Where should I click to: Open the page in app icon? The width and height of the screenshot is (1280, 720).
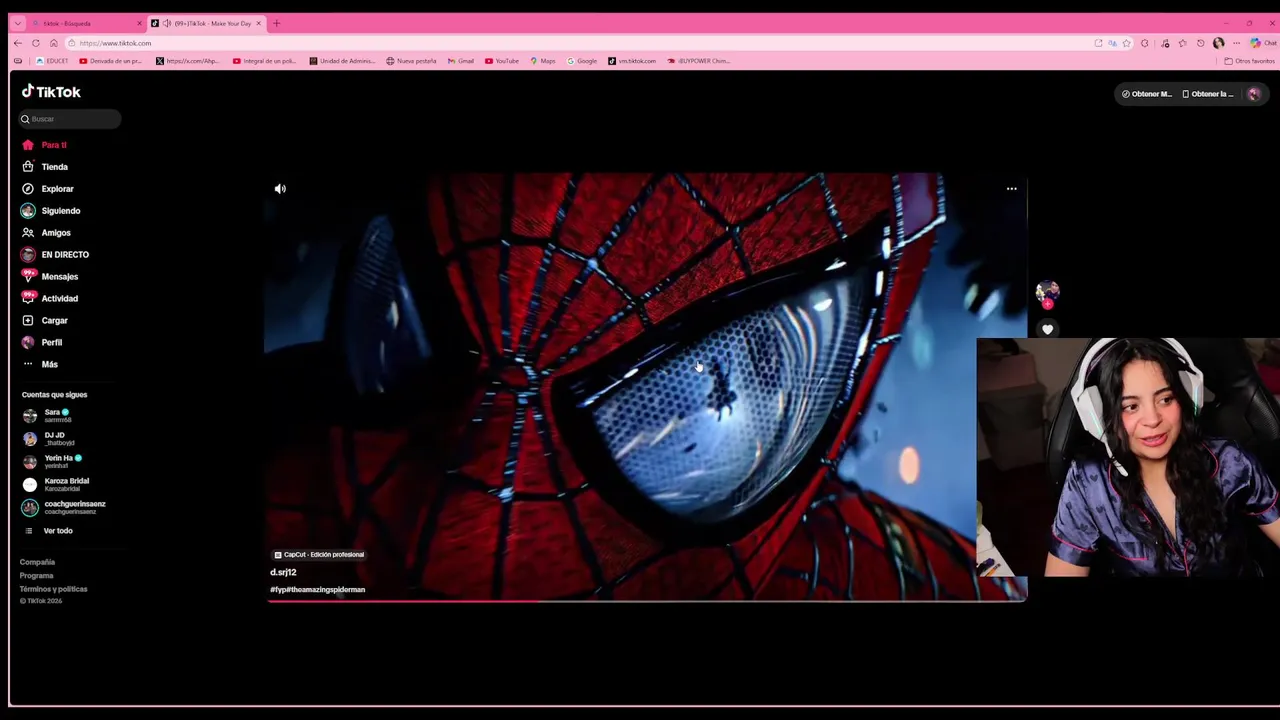[1098, 43]
